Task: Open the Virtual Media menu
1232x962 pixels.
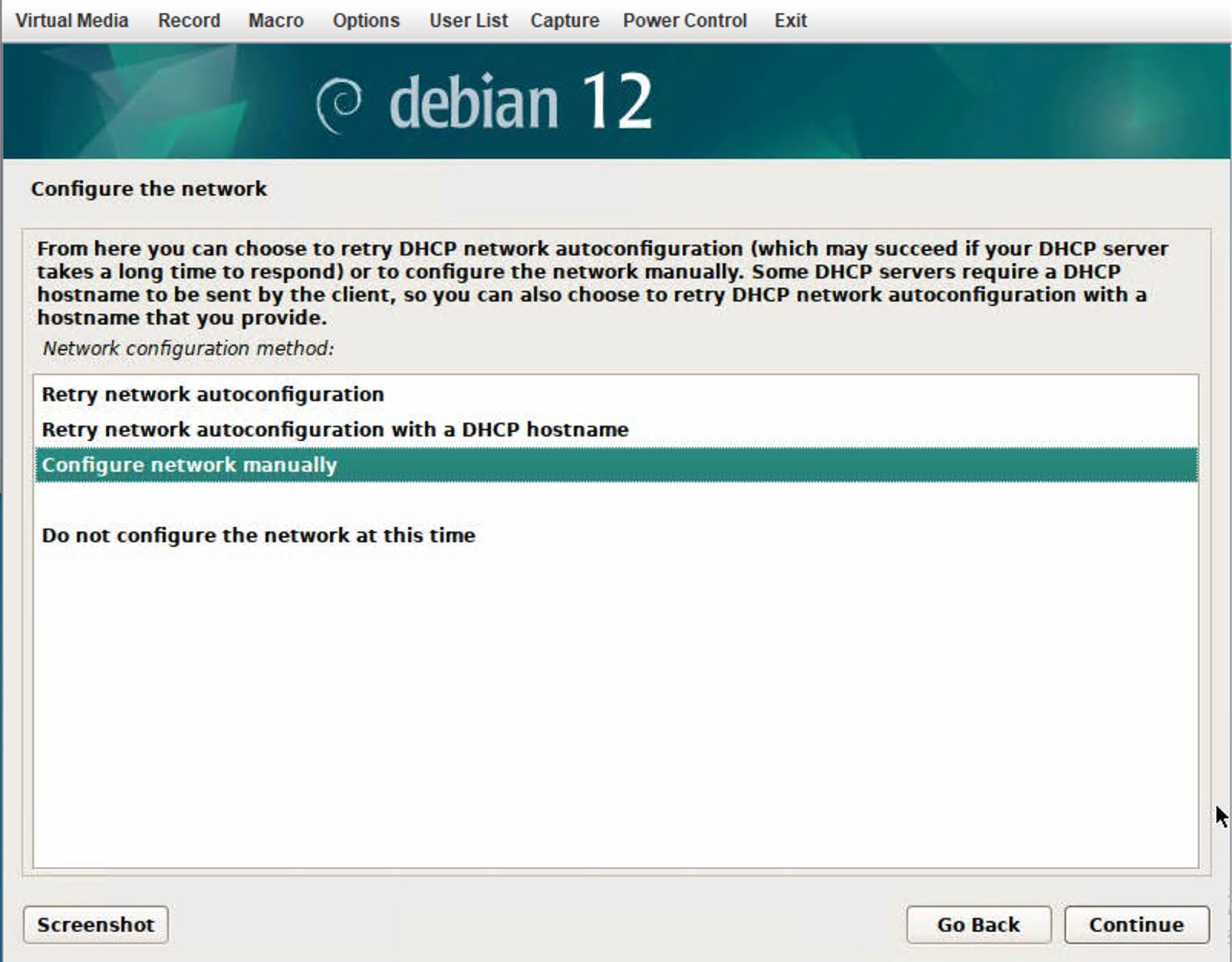Action: 71,21
